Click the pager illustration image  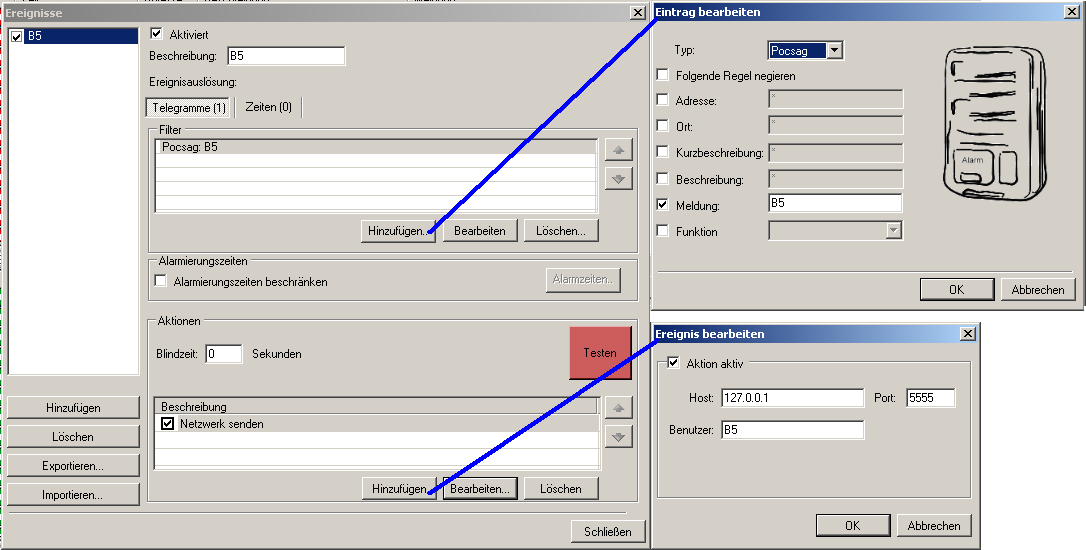pyautogui.click(x=995, y=123)
